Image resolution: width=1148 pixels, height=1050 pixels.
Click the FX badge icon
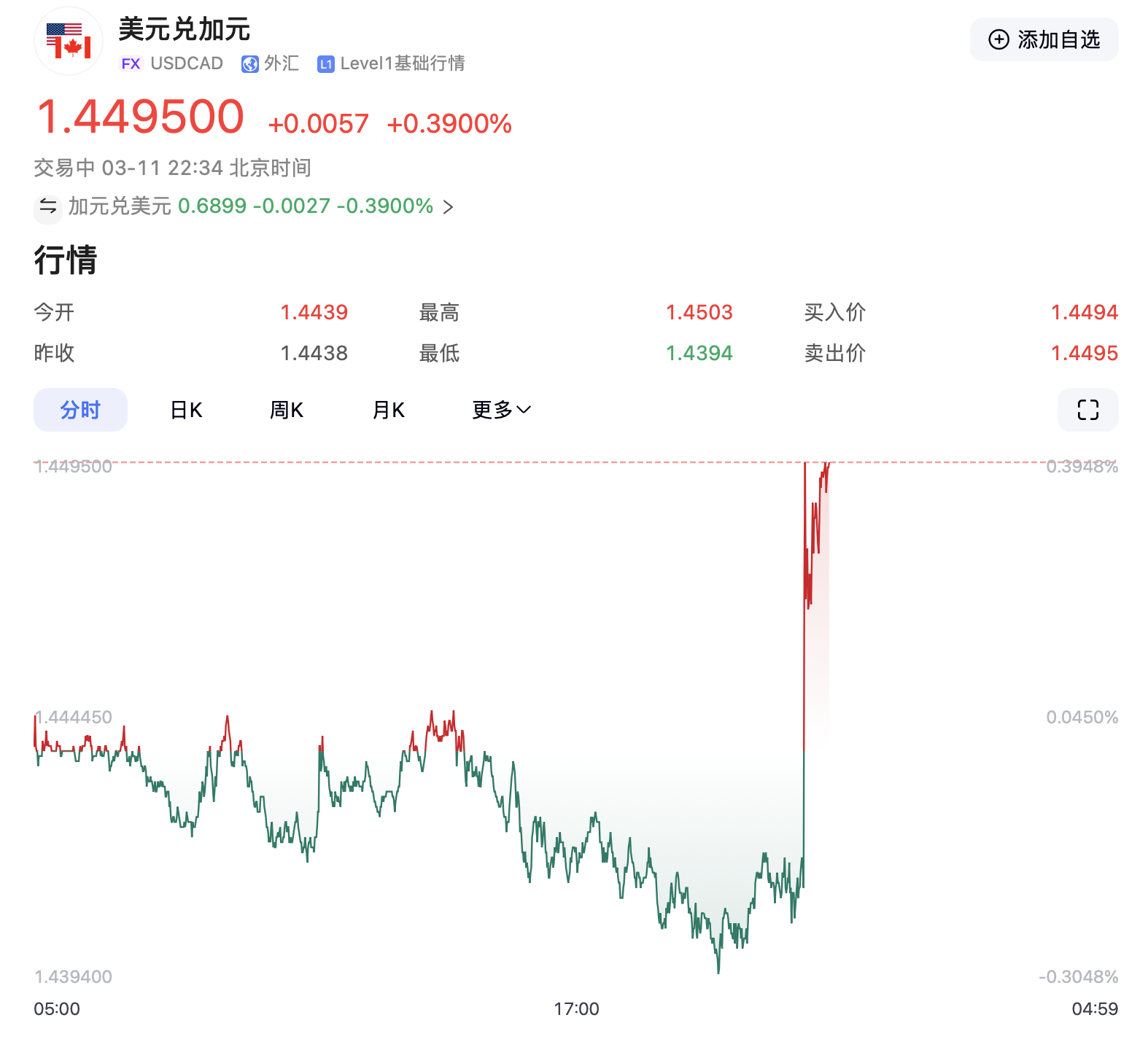point(131,64)
